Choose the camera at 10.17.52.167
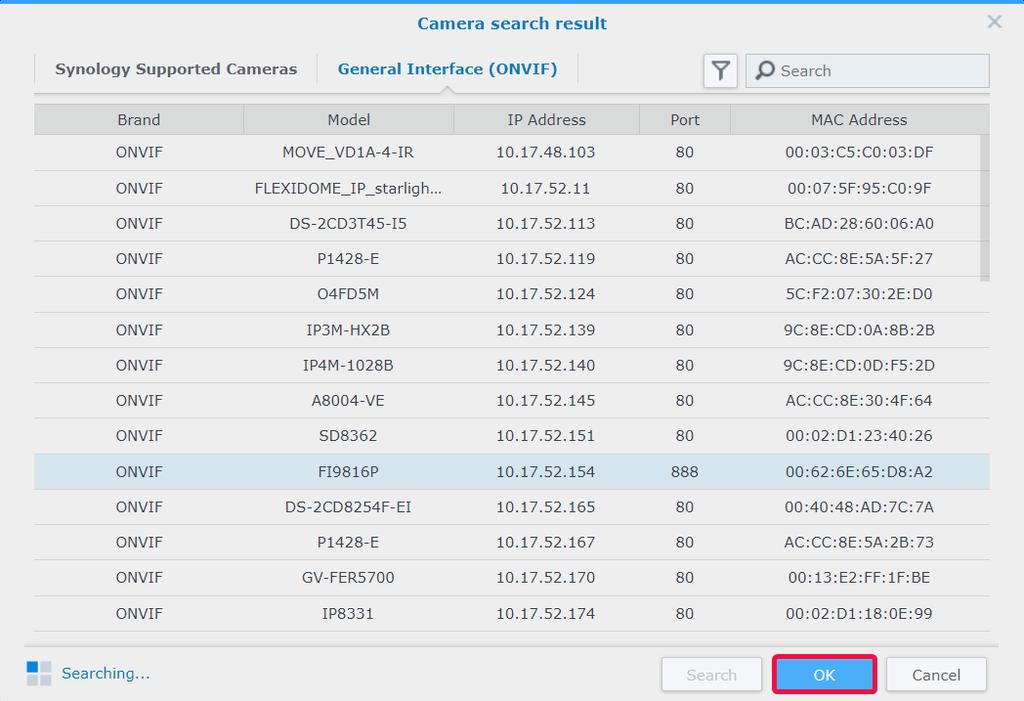Screen dimensions: 1024x701 [x=511, y=543]
